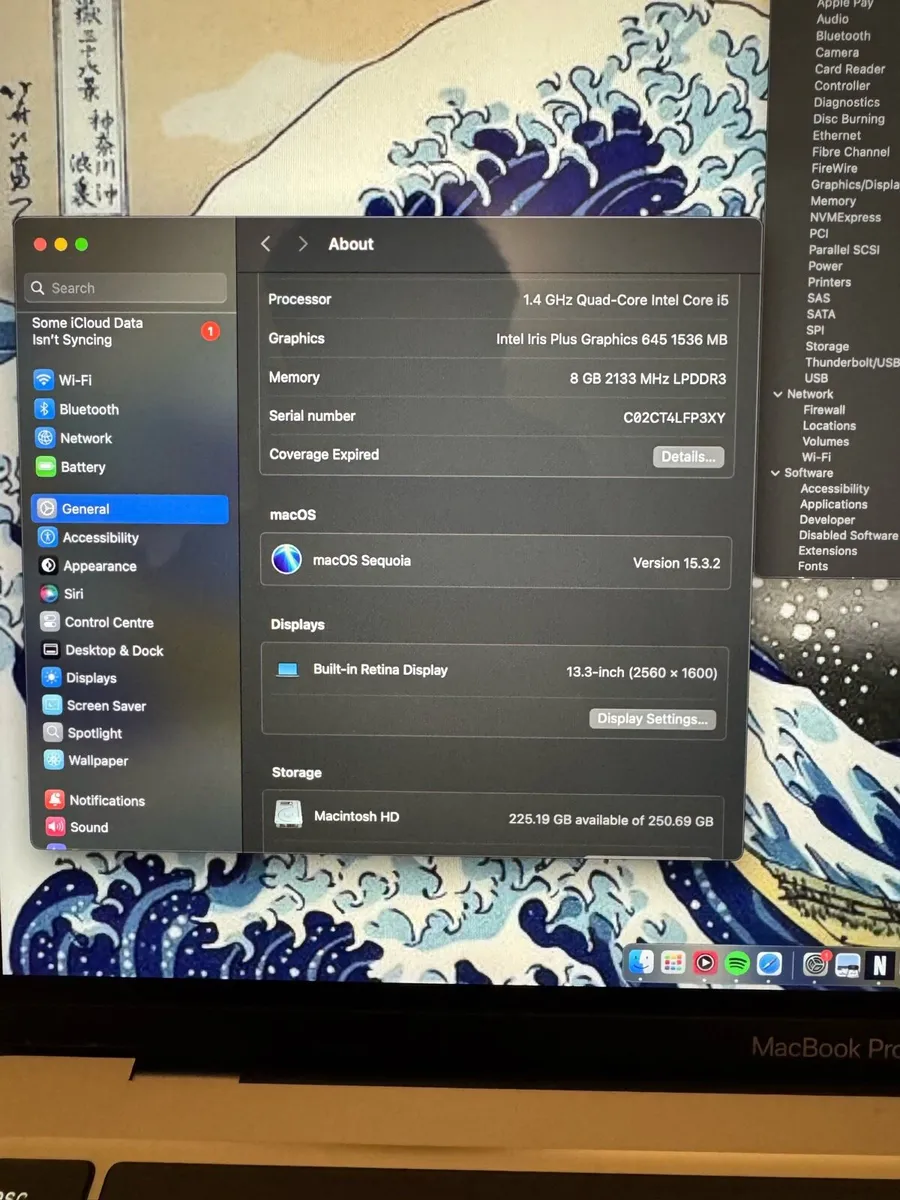Viewport: 900px width, 1200px height.
Task: Select Audio in System Information list
Action: click(832, 19)
